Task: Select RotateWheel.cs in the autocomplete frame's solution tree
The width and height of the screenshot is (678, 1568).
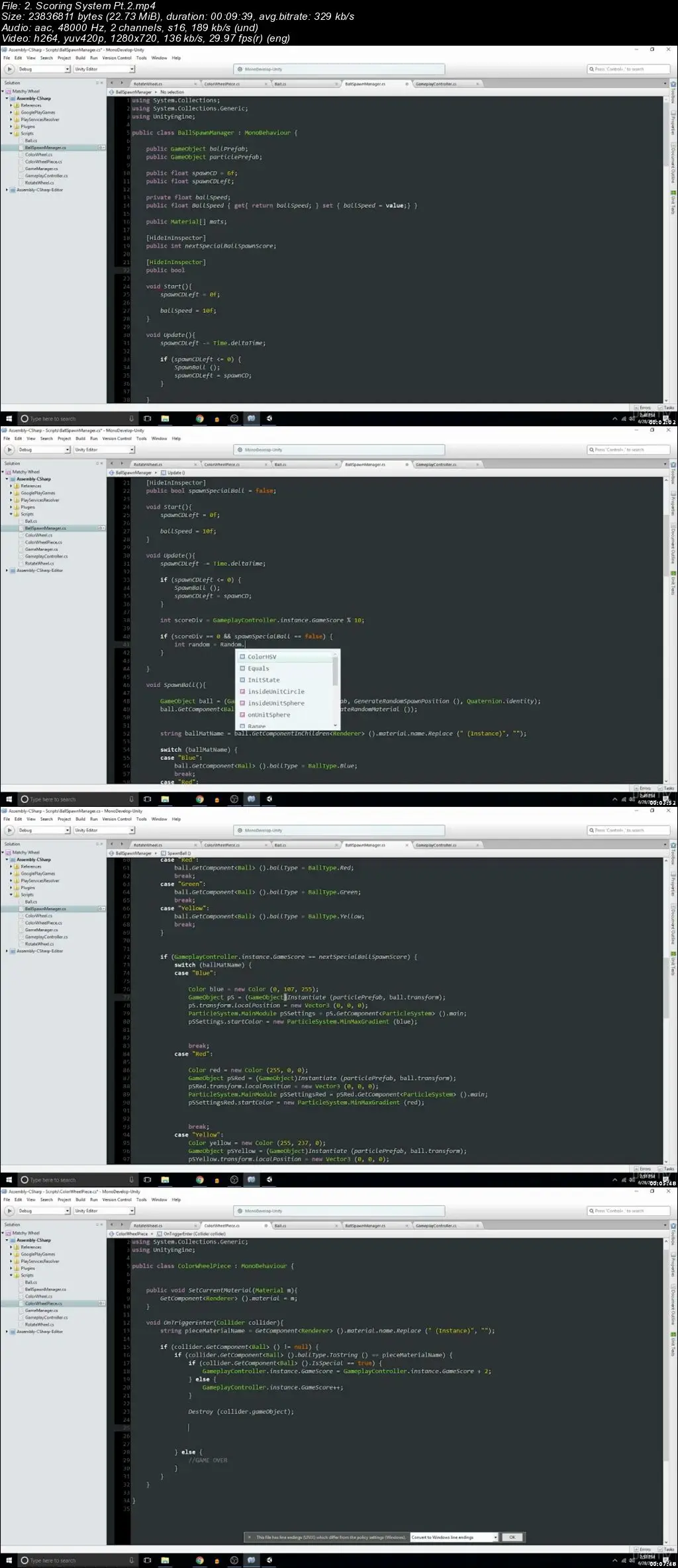Action: 39,563
